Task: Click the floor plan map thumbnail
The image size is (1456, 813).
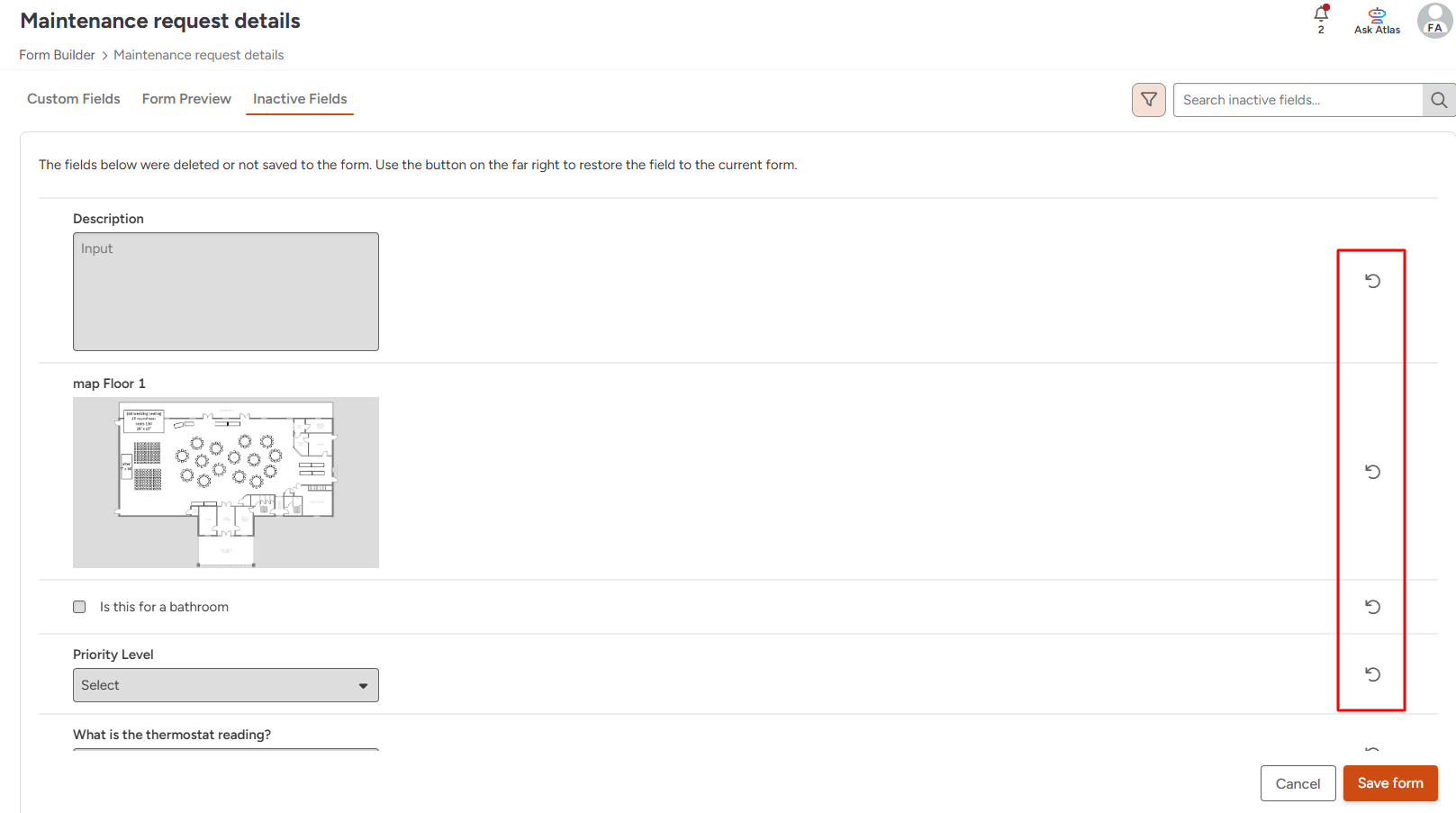Action: pyautogui.click(x=226, y=483)
